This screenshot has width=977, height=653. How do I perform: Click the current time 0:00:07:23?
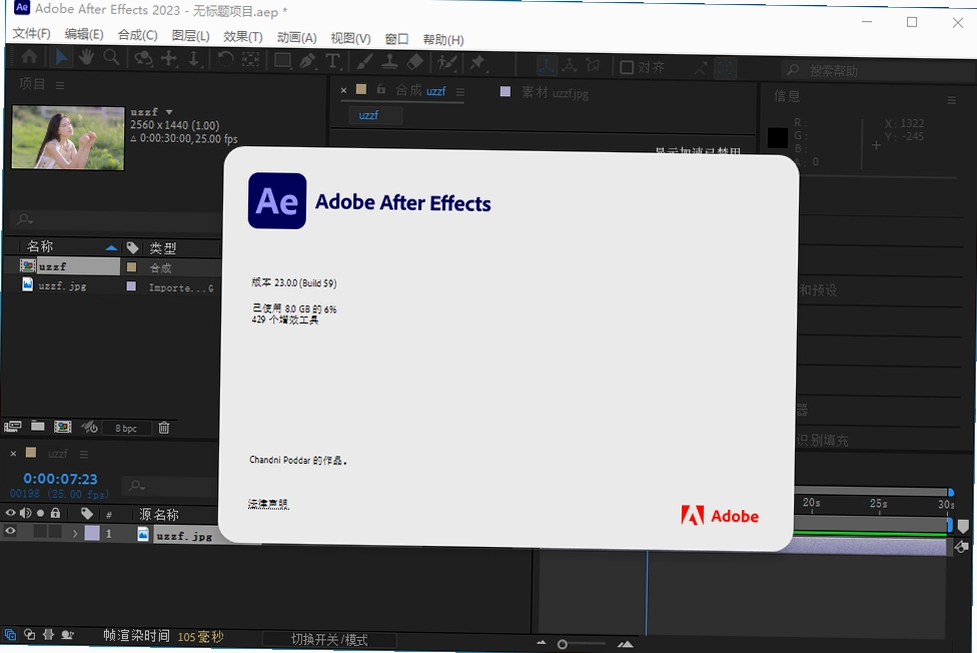(60, 479)
